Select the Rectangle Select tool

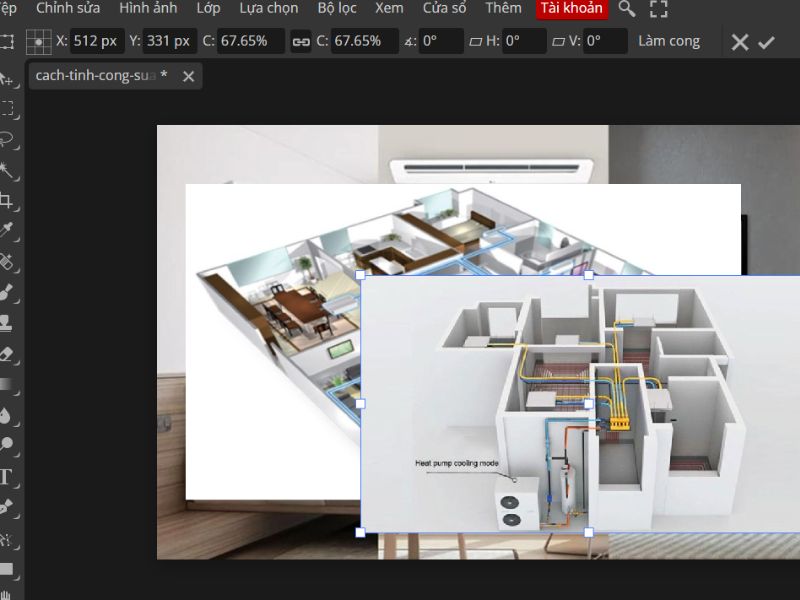pyautogui.click(x=6, y=108)
